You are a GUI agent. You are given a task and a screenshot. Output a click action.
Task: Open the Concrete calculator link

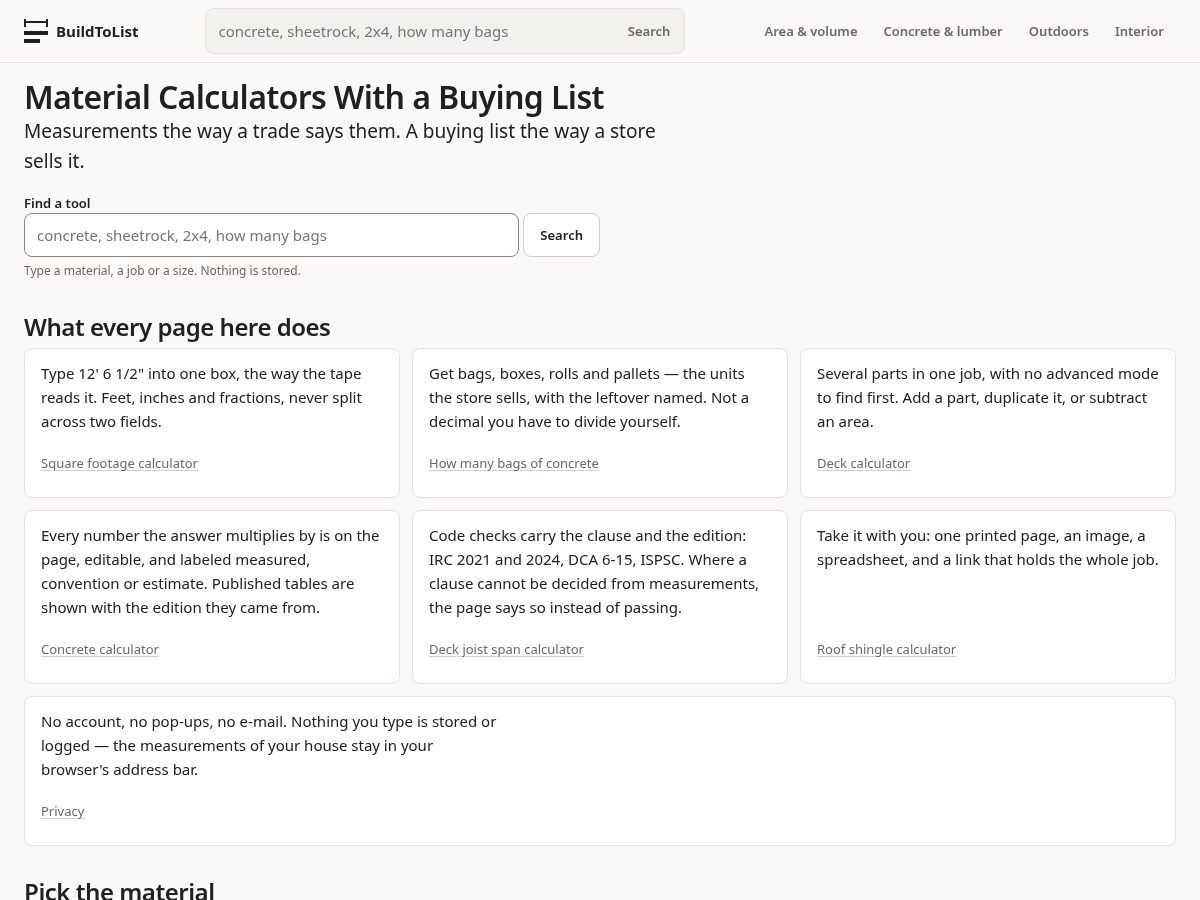pos(100,649)
